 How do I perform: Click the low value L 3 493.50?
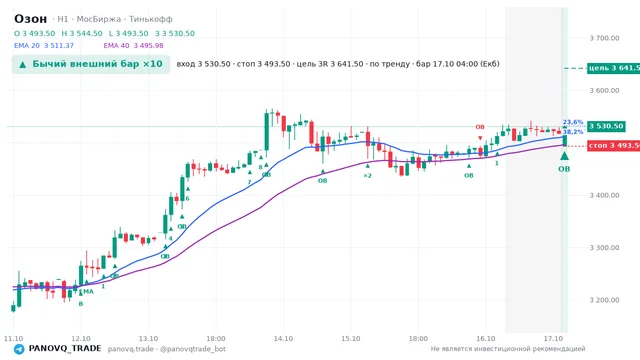coord(129,33)
